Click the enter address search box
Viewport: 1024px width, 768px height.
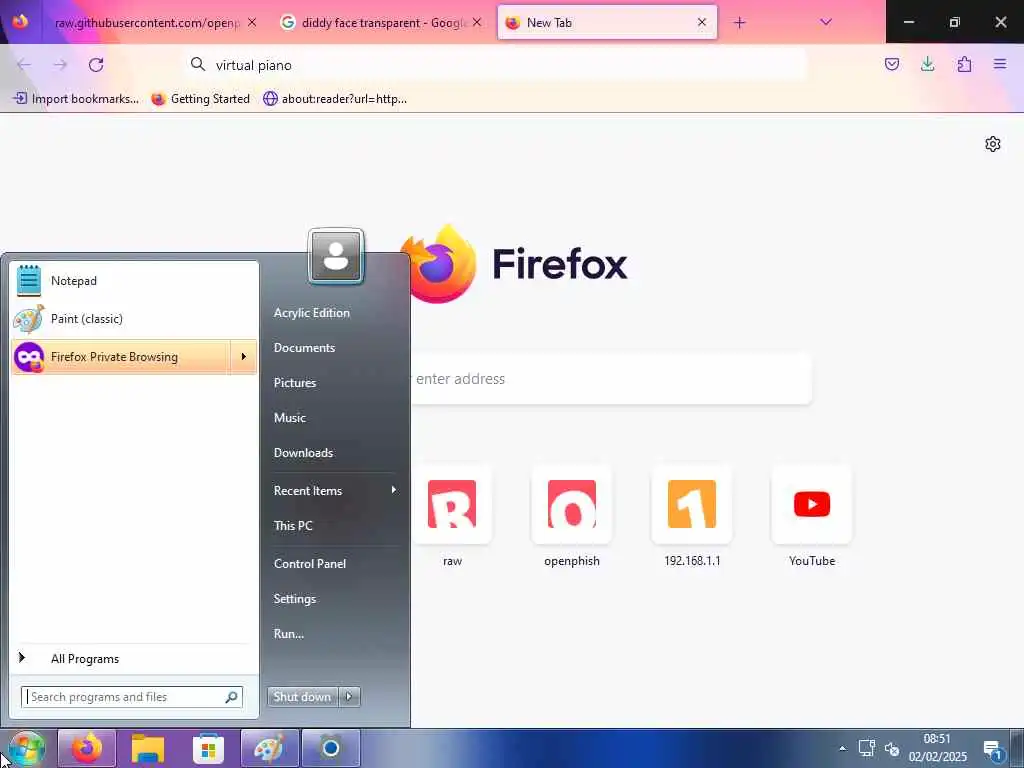611,379
